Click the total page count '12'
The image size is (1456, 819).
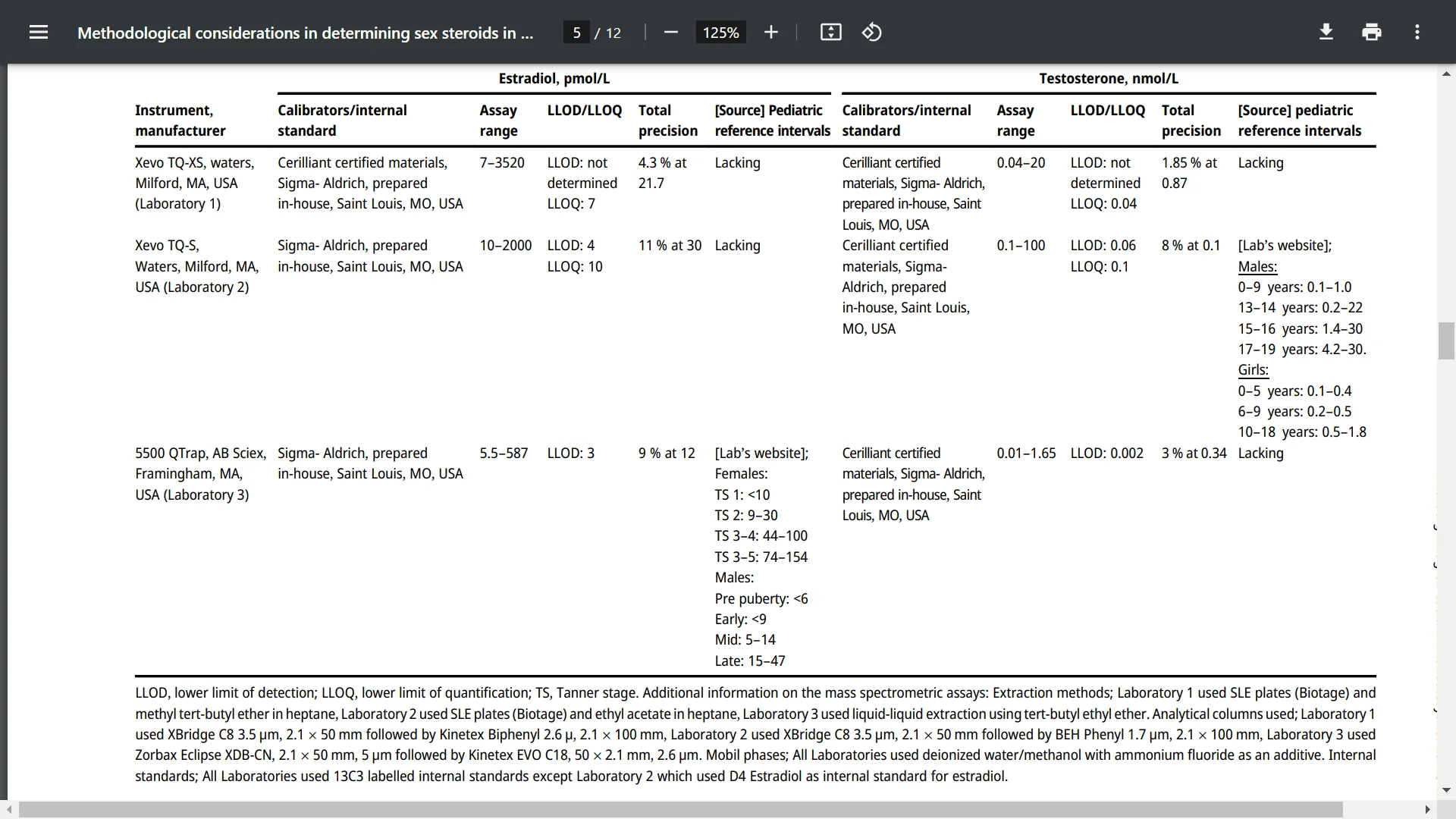click(613, 33)
